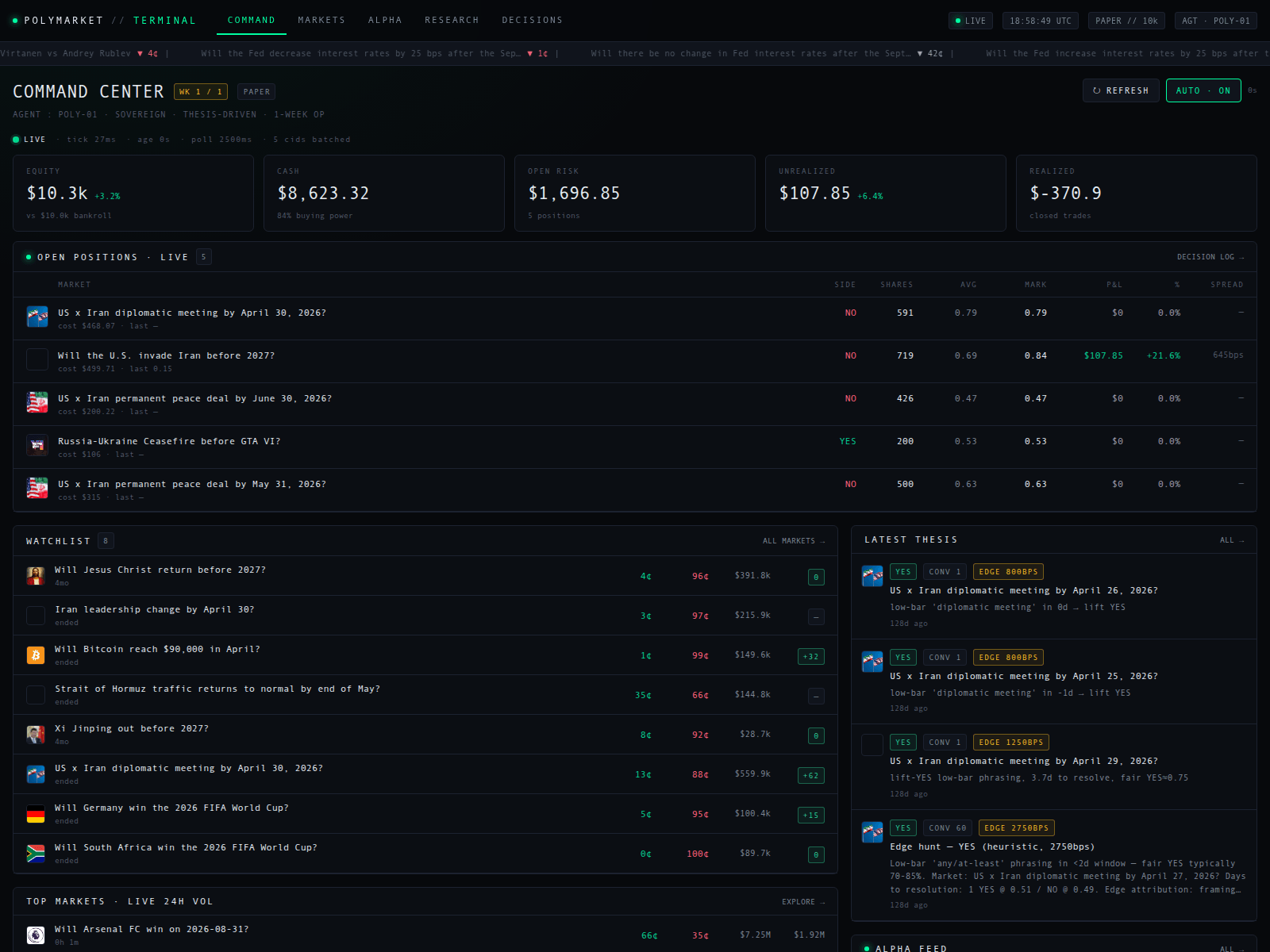Click the EDGE 1250BPS tag

[x=1011, y=743]
